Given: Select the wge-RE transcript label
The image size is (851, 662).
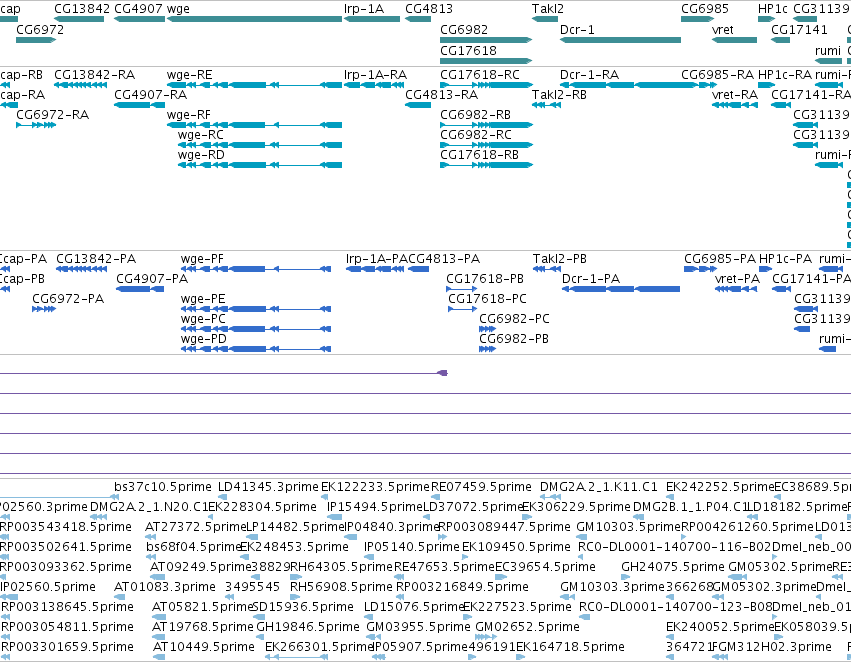Looking at the screenshot, I should coord(189,75).
